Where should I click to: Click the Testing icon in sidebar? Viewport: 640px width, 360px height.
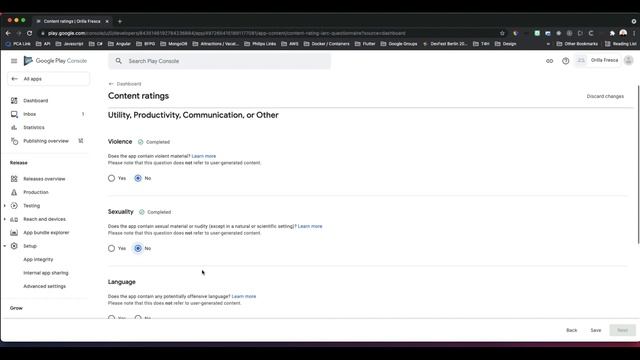(x=14, y=206)
